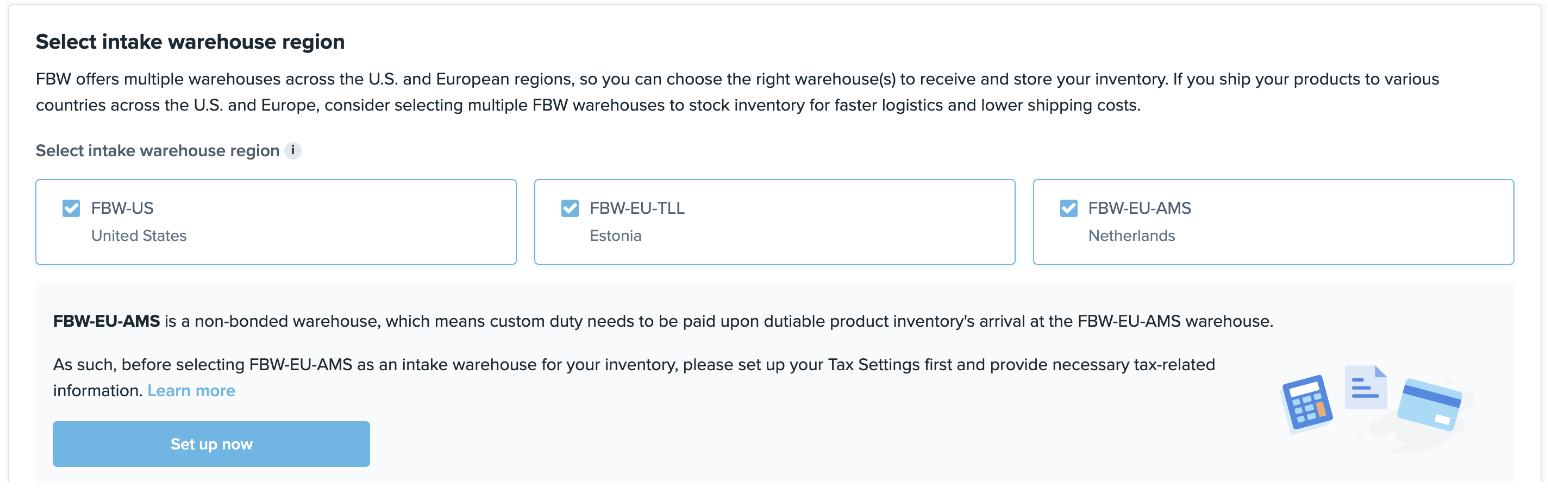Select the FBW-EU-AMS Netherlands card
This screenshot has height=492, width=1548.
point(1273,222)
